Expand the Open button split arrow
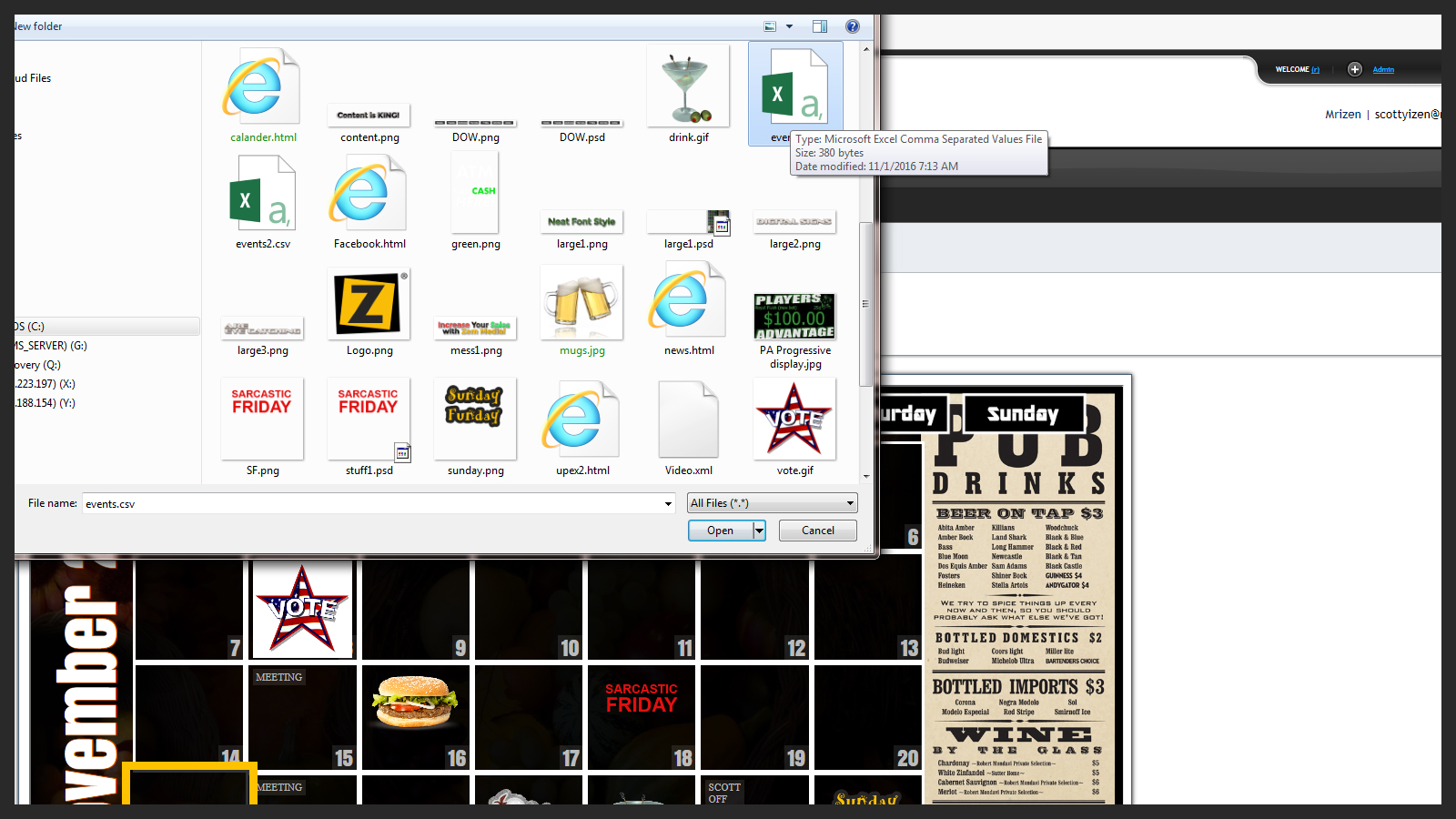This screenshot has height=819, width=1456. [x=759, y=531]
